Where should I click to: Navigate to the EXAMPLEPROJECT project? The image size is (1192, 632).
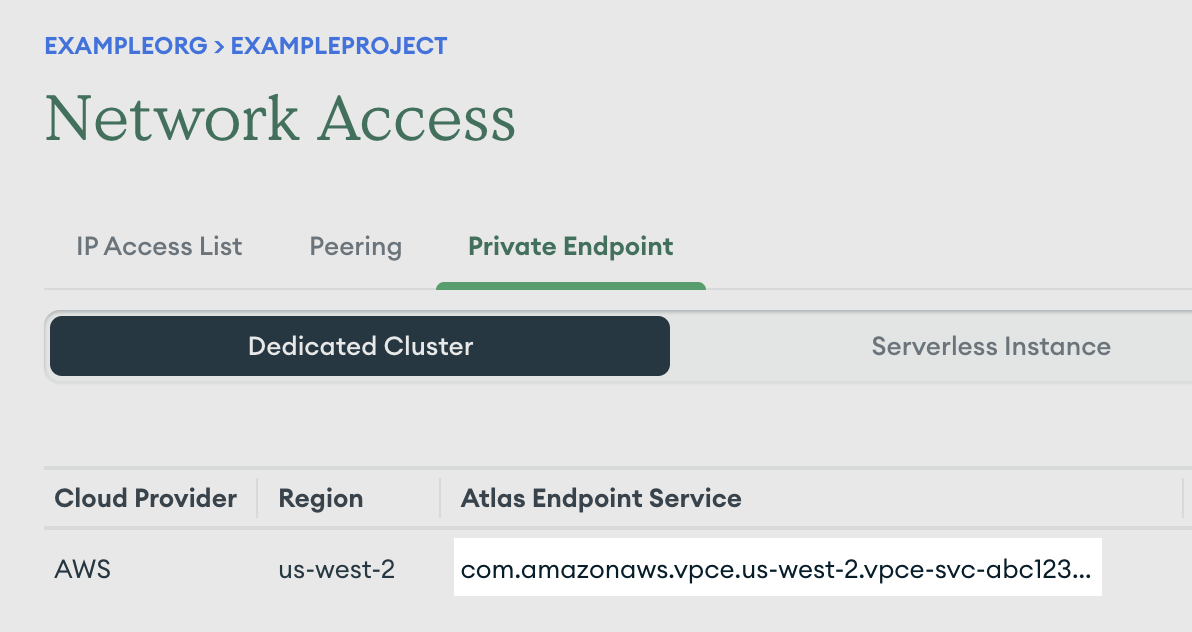pos(338,45)
